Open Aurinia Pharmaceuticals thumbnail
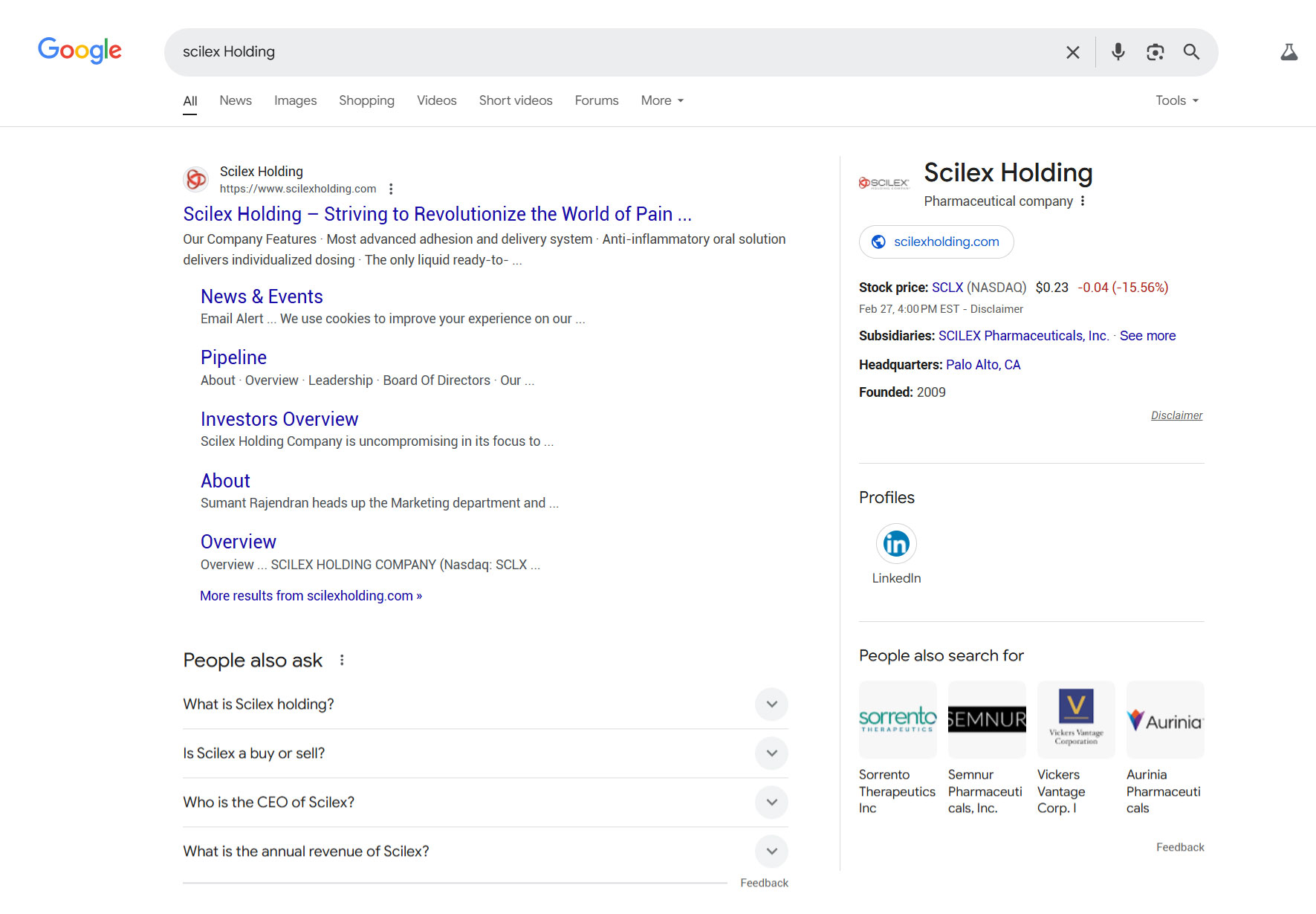1316x914 pixels. click(x=1165, y=719)
